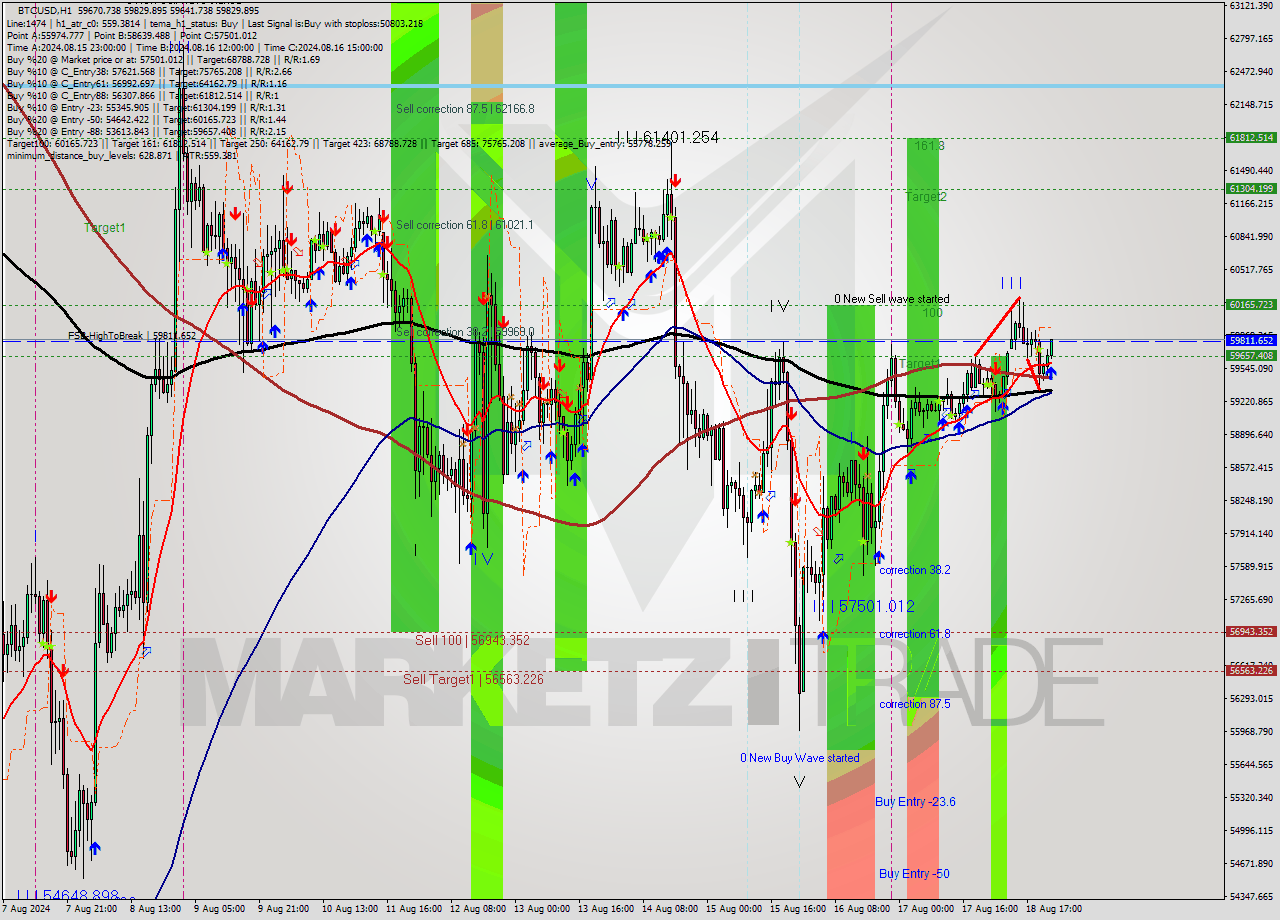Select the 'correction 61.8' blue label
The image size is (1280, 920).
point(914,634)
